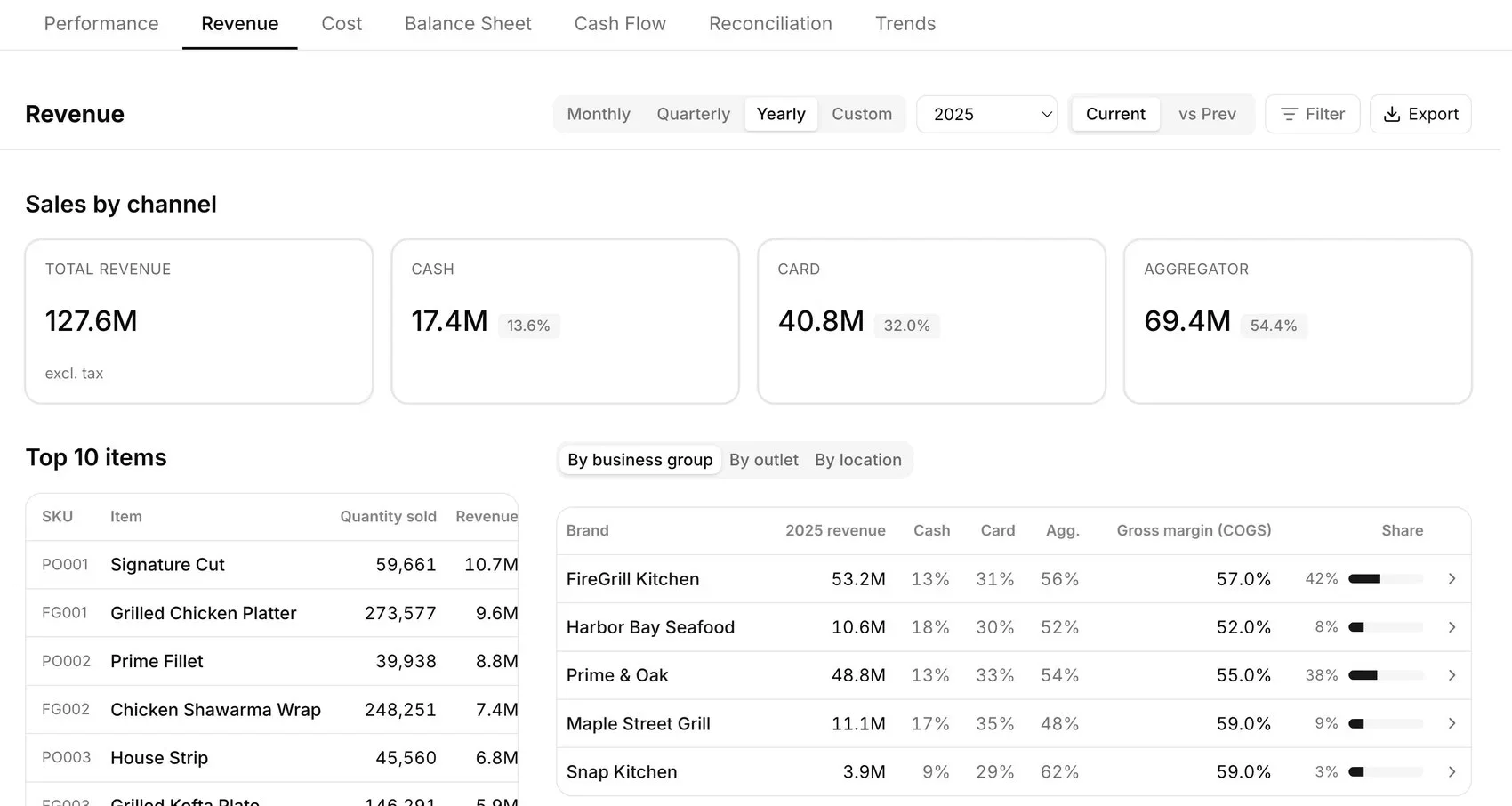The image size is (1512, 806).
Task: Click the Share column header
Action: pos(1402,530)
